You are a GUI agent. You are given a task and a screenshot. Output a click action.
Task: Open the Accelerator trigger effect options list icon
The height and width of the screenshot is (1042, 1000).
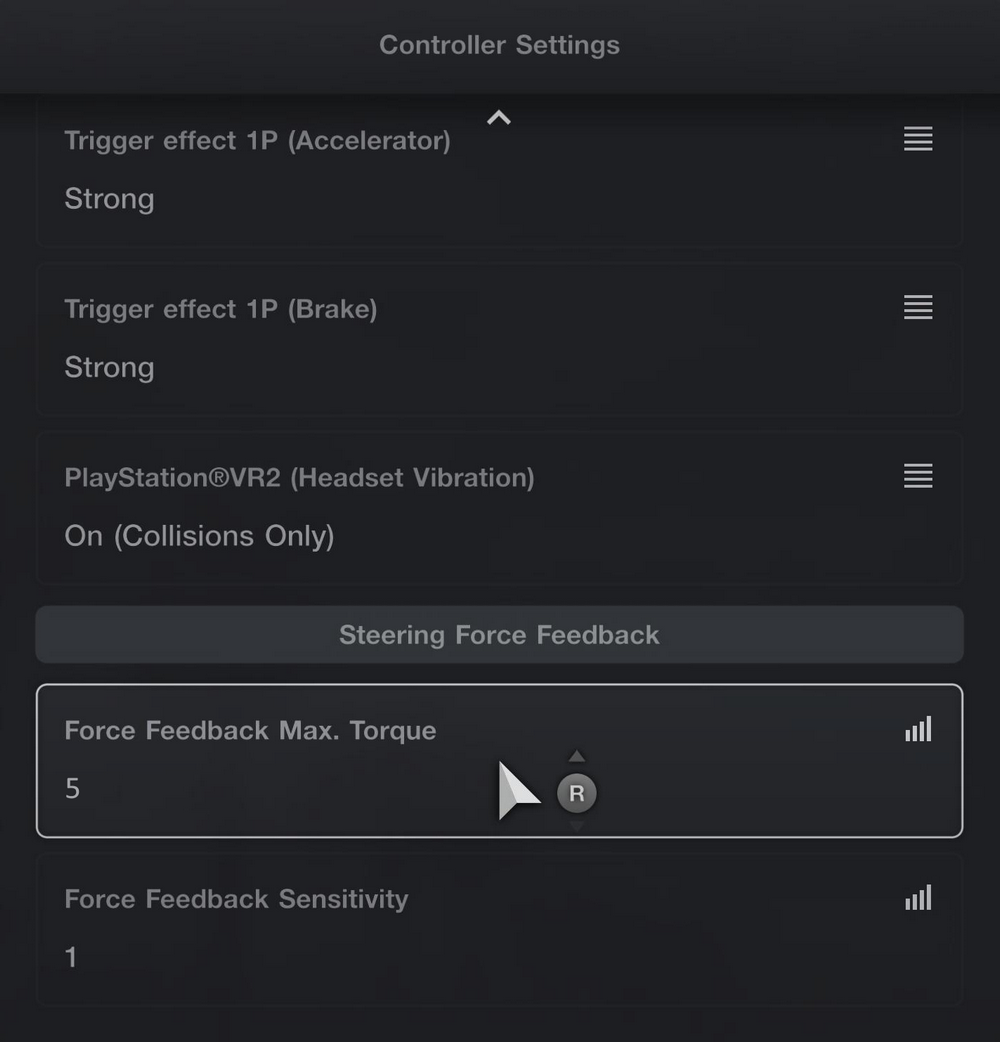tap(918, 139)
